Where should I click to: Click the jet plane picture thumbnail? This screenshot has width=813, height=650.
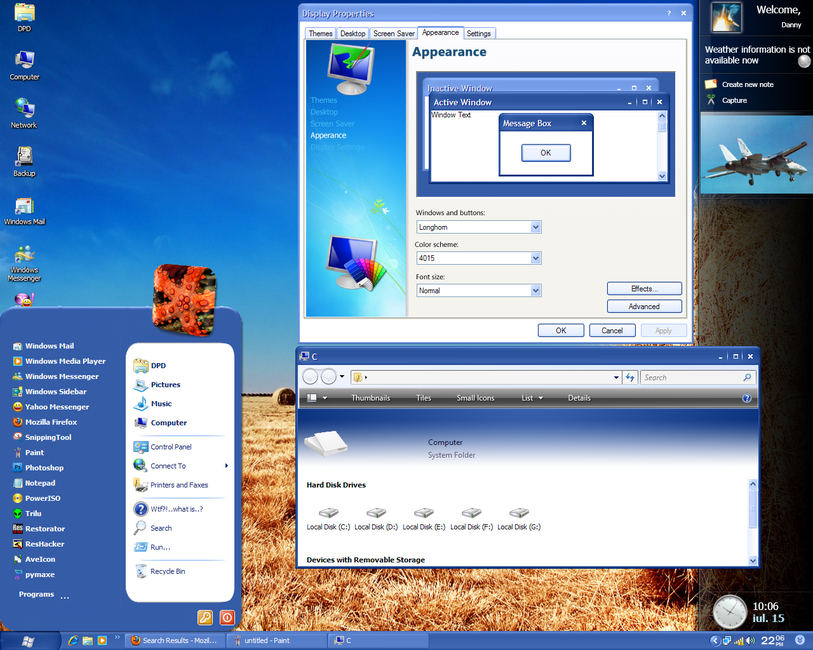tap(756, 153)
